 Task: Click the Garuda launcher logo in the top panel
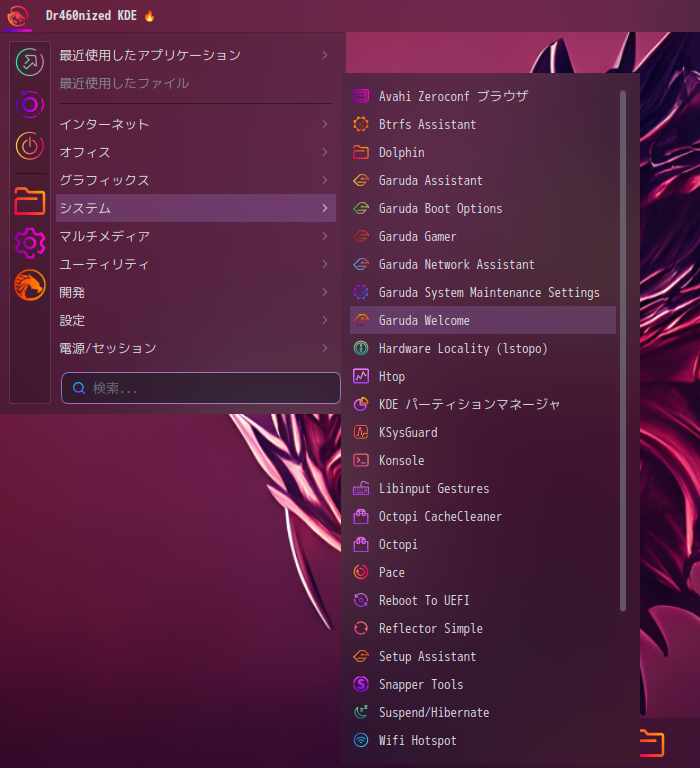[x=17, y=16]
